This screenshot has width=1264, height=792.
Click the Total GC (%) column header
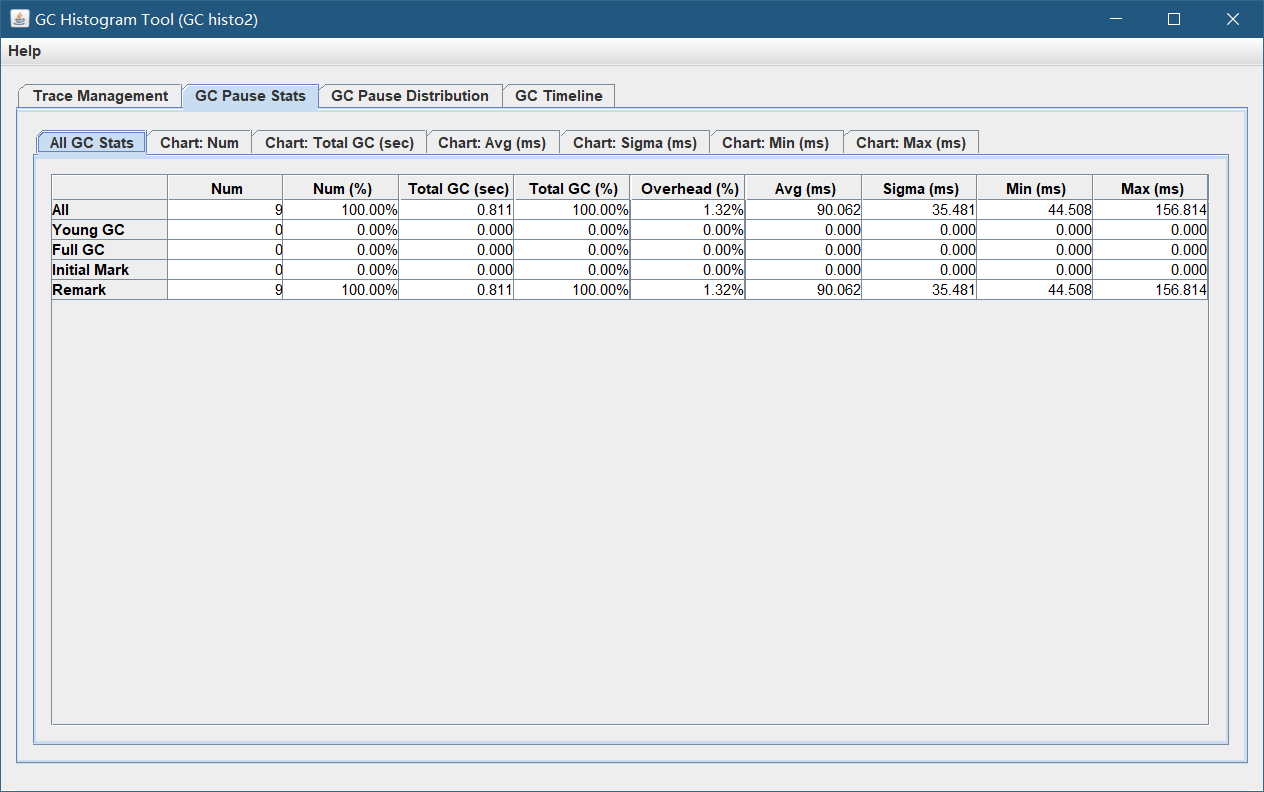pos(572,188)
